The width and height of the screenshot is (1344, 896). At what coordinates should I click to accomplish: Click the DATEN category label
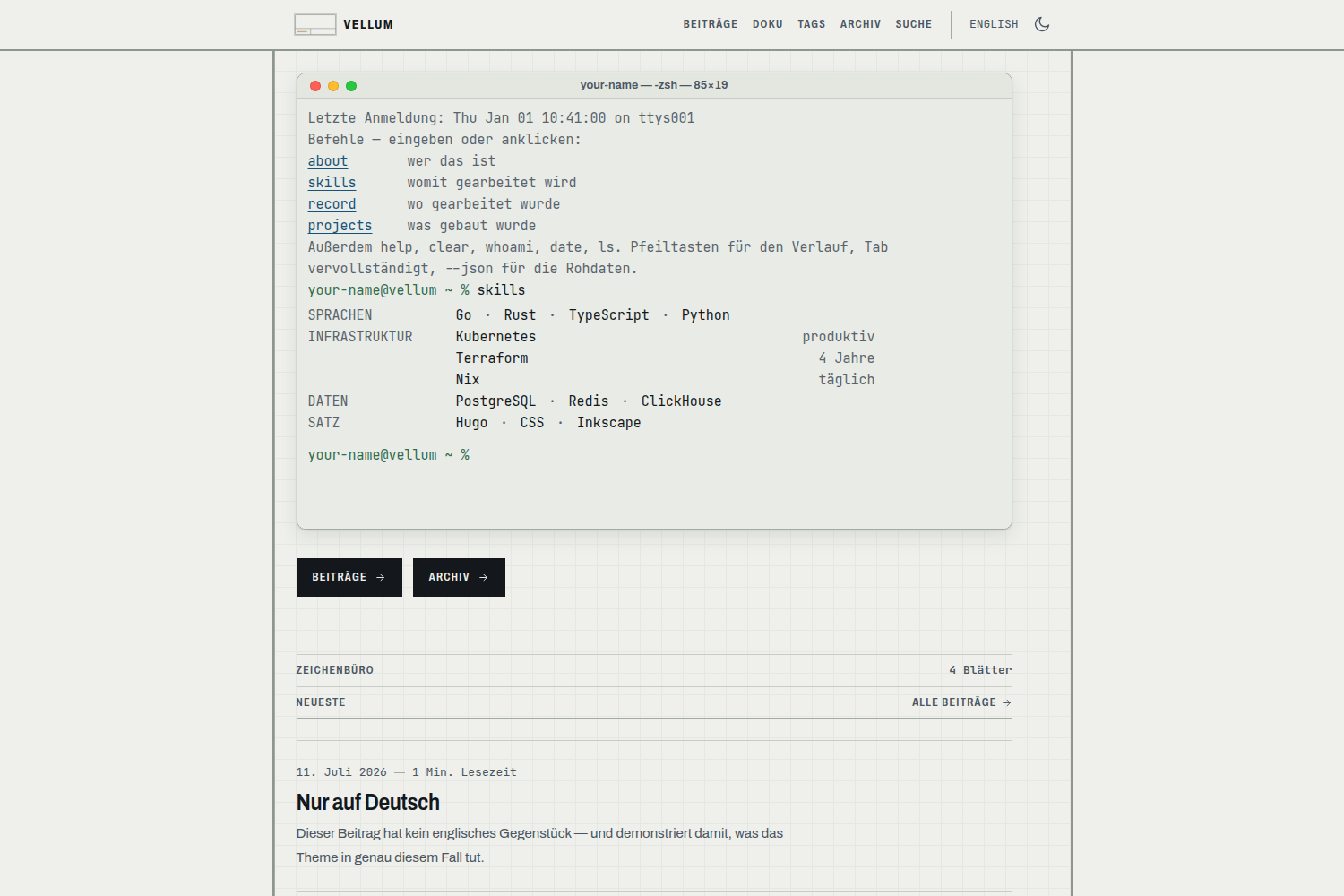point(328,401)
